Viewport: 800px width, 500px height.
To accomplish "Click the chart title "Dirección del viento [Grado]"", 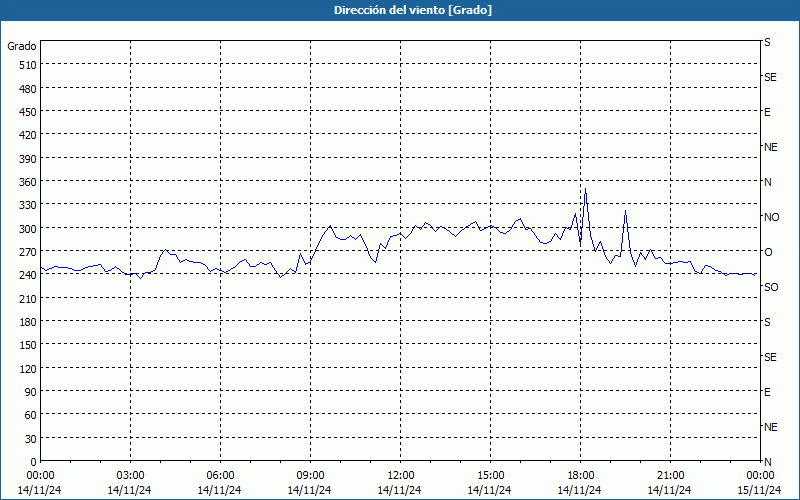I will tap(413, 10).
